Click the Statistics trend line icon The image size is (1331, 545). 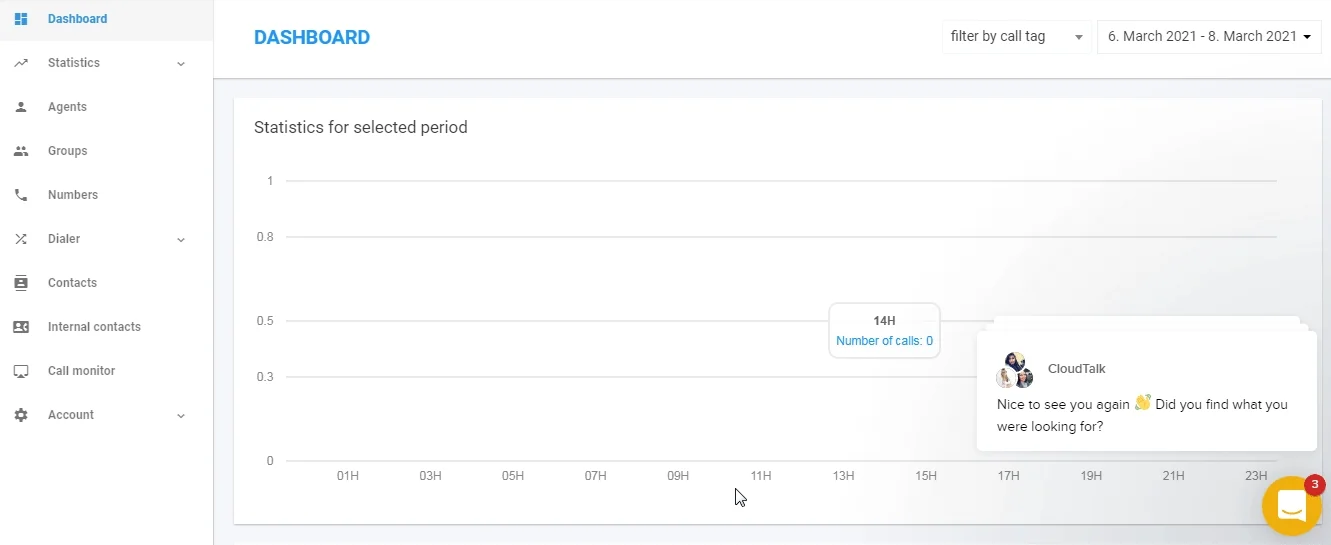point(21,63)
